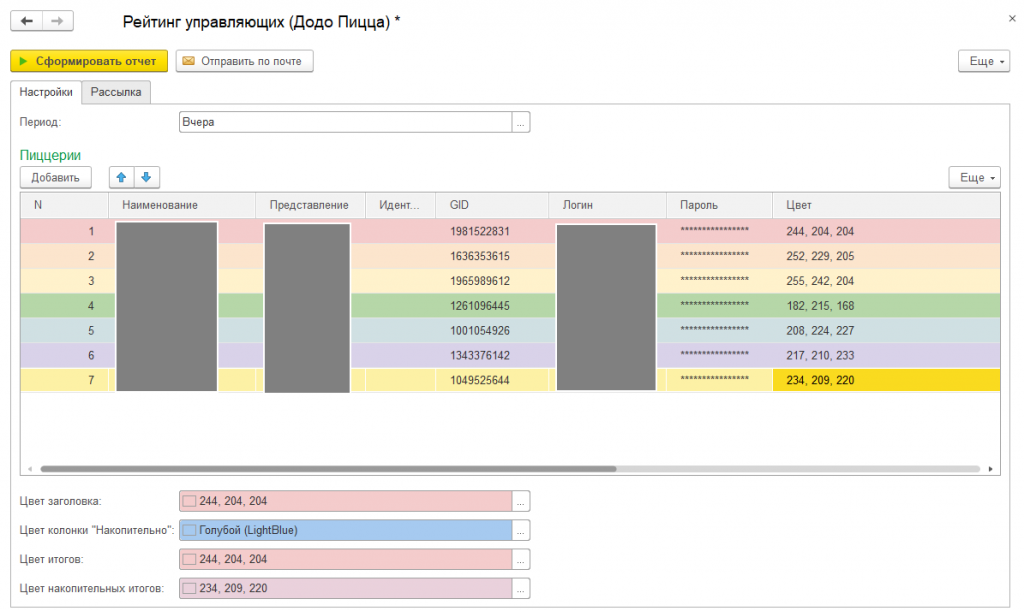
Task: Click the back navigation arrow
Action: point(26,21)
